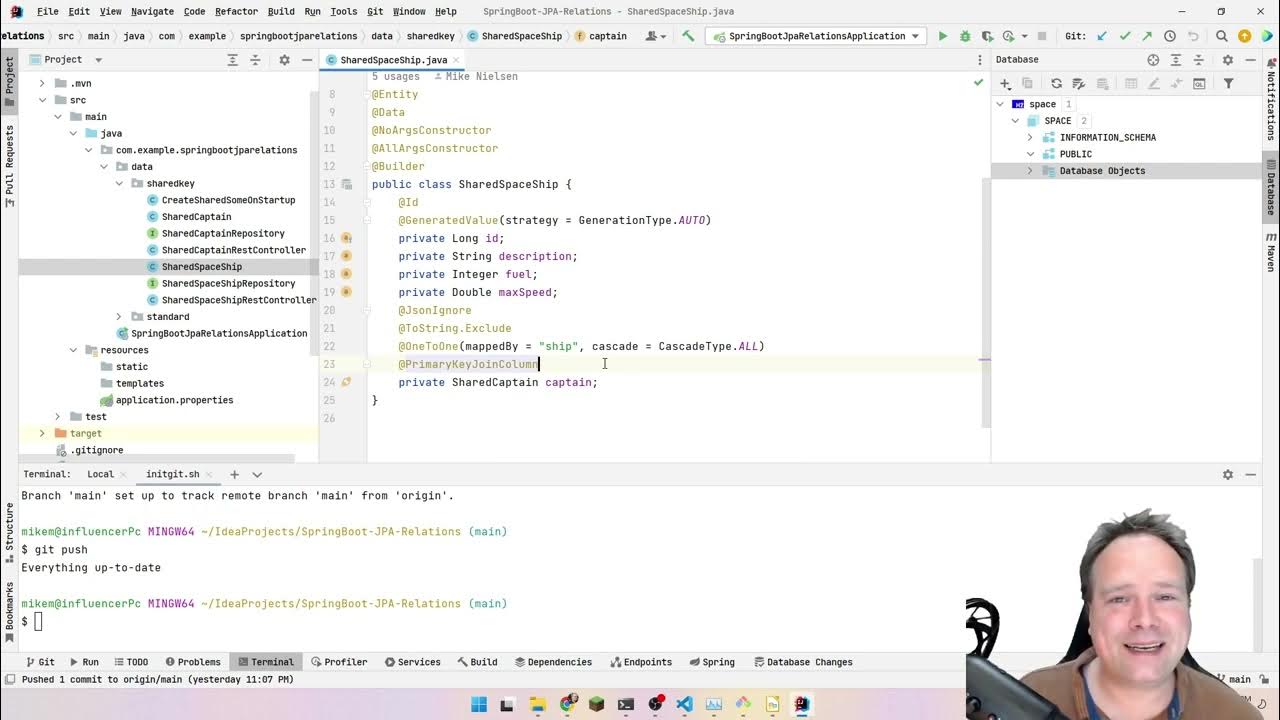Open the Profiler tool window

(338, 662)
